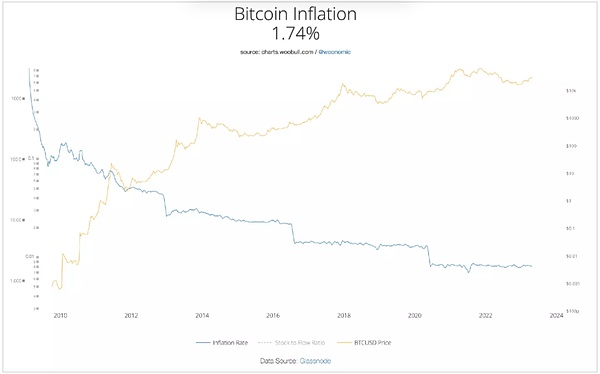Select the 2024 x-axis label

tap(556, 316)
